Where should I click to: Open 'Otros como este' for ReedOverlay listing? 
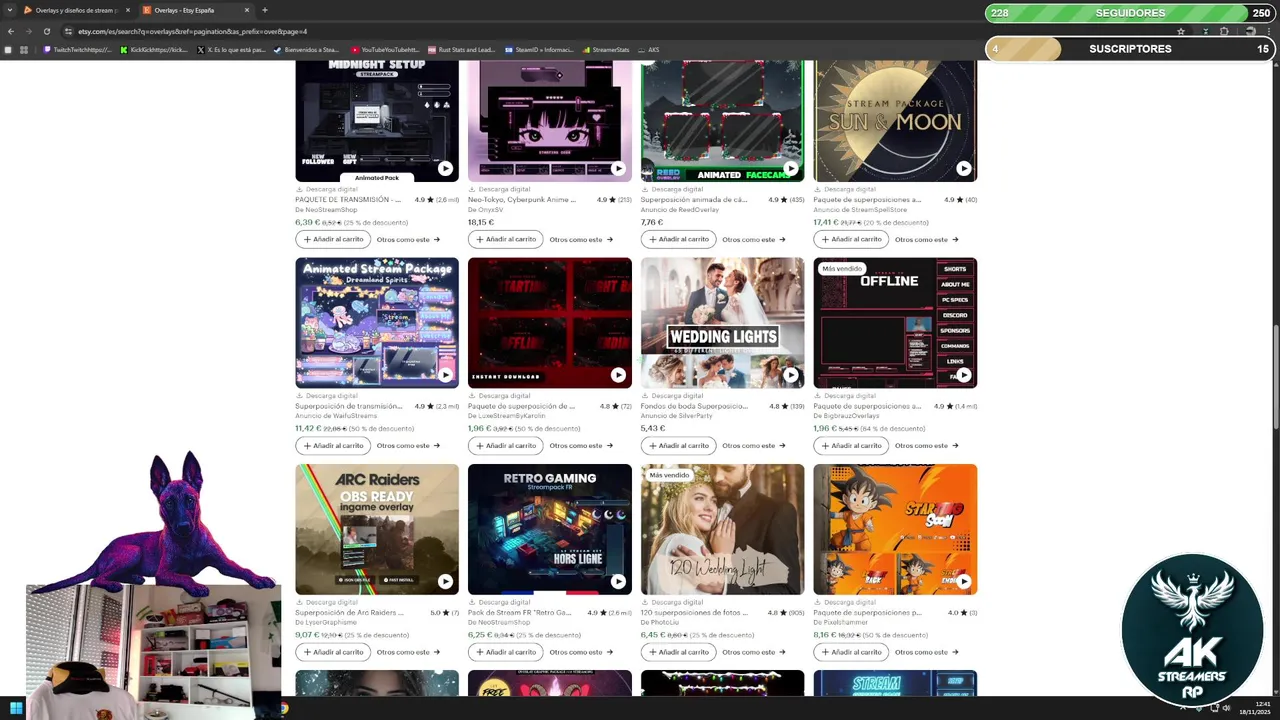pos(754,239)
